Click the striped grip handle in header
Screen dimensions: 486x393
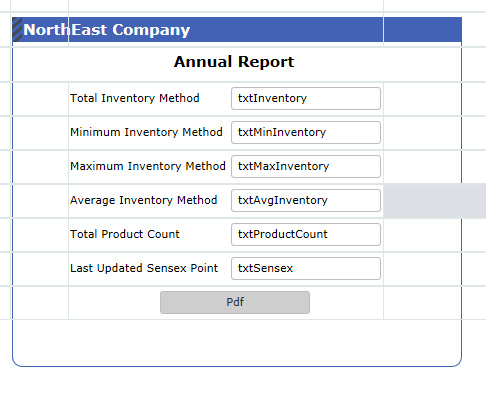(x=17, y=30)
